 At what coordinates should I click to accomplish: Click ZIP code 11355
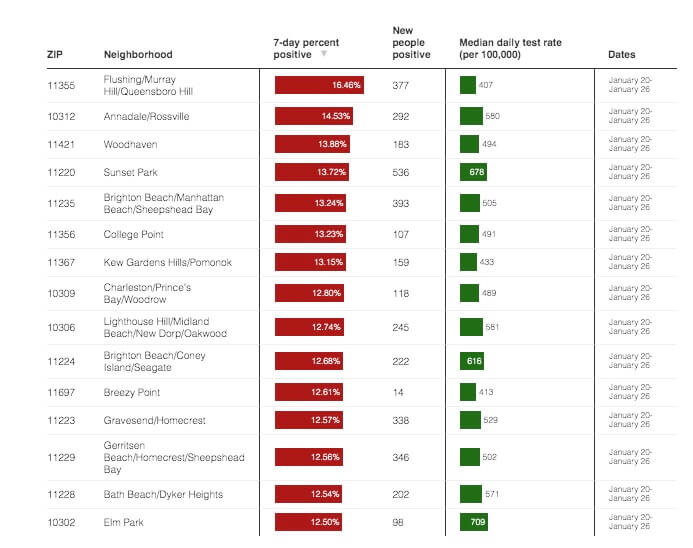click(x=62, y=86)
